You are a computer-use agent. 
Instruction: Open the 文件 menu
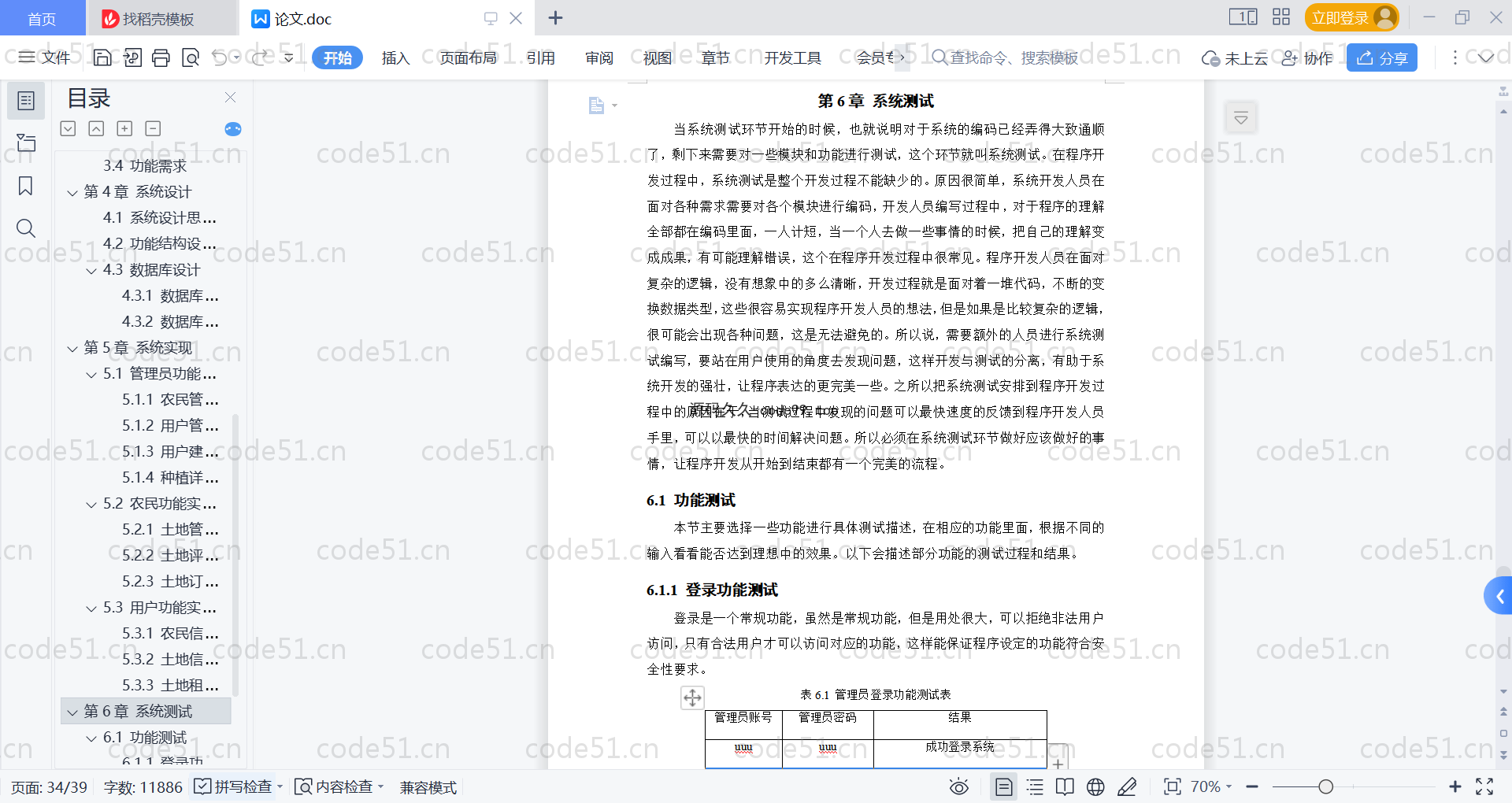44,57
